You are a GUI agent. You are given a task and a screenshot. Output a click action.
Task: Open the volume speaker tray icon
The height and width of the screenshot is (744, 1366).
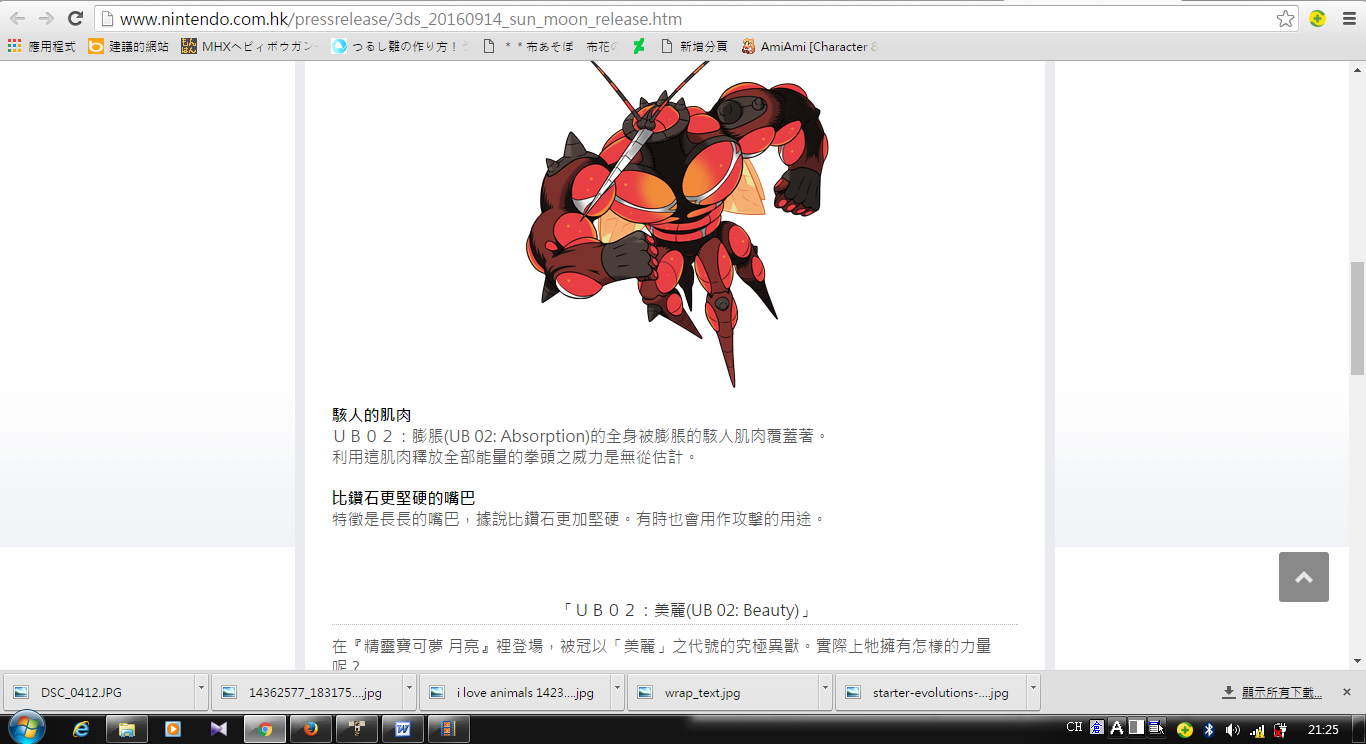click(1232, 729)
